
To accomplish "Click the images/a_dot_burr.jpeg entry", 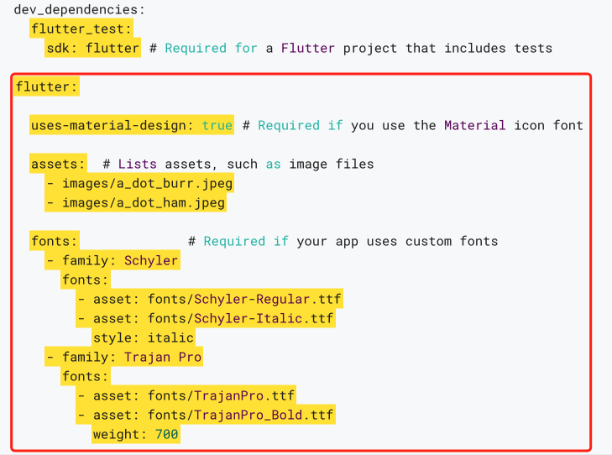I will (x=139, y=183).
